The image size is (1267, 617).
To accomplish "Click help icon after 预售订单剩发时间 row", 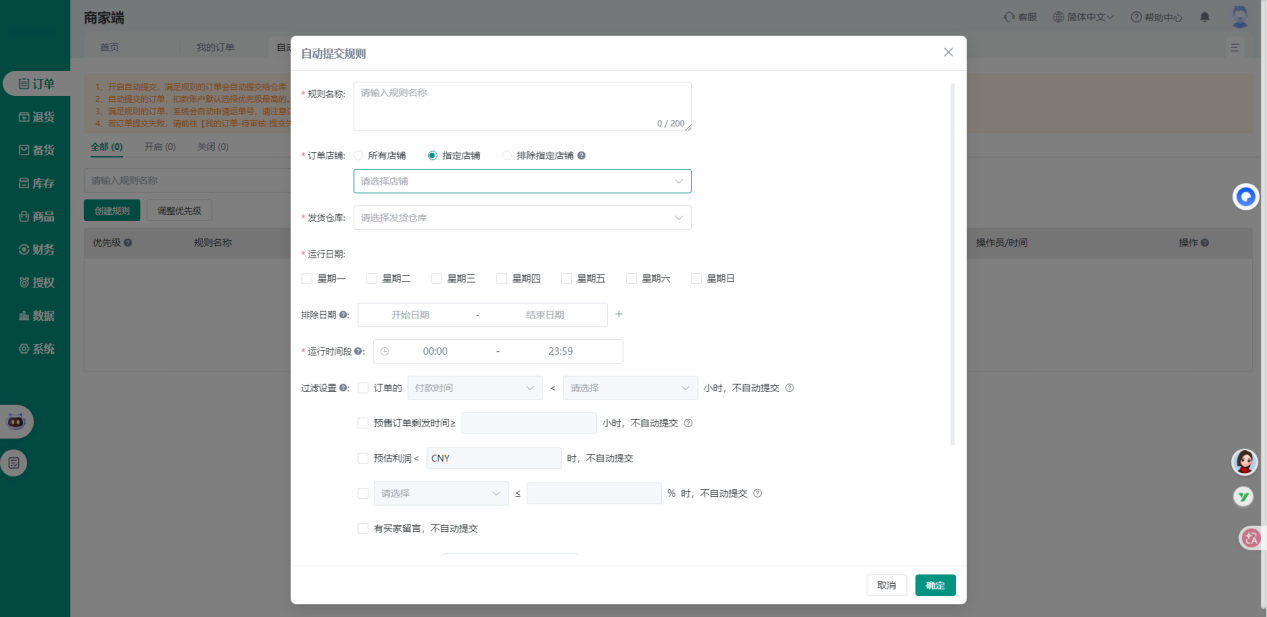I will [688, 423].
